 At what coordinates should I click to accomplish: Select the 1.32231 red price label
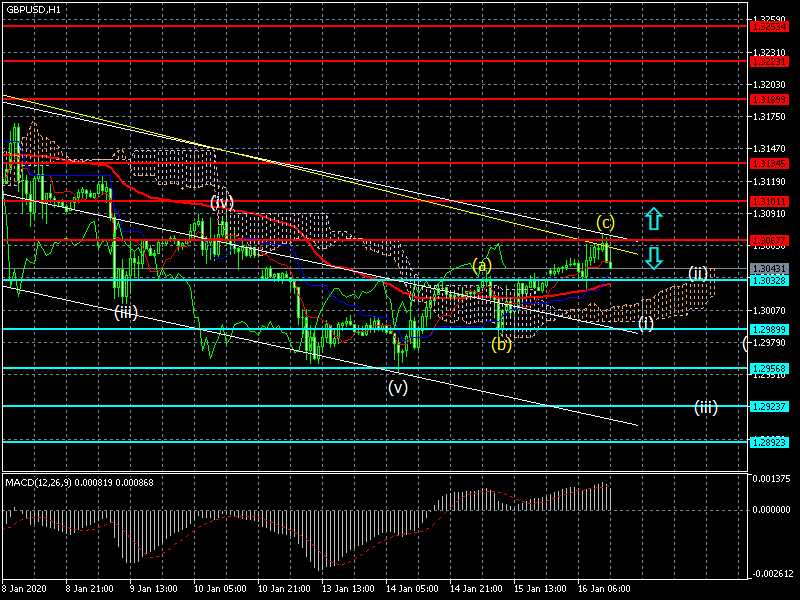769,62
